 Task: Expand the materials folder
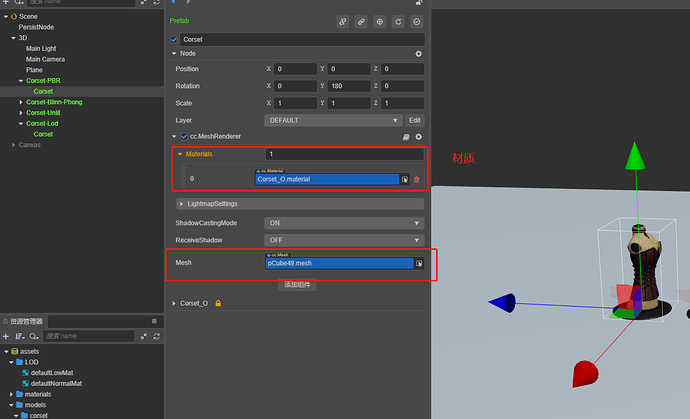point(11,394)
